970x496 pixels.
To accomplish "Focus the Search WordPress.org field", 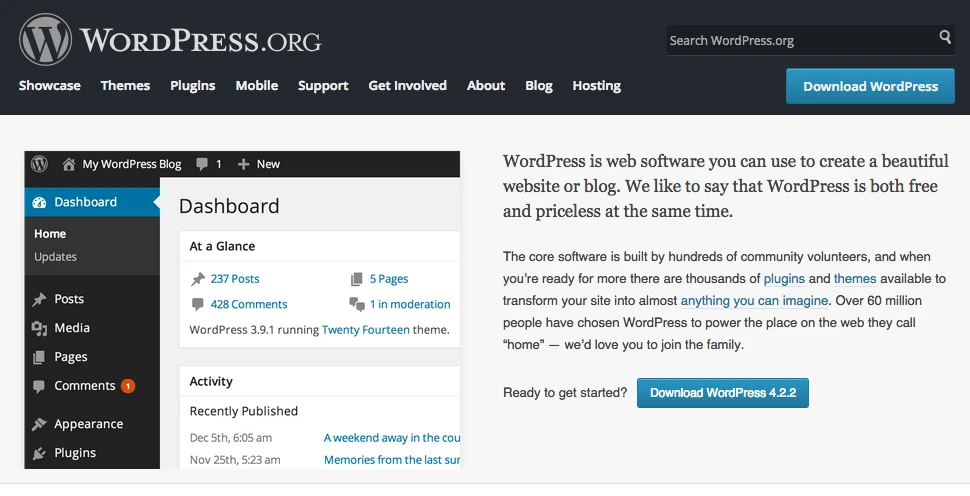I will click(x=800, y=40).
